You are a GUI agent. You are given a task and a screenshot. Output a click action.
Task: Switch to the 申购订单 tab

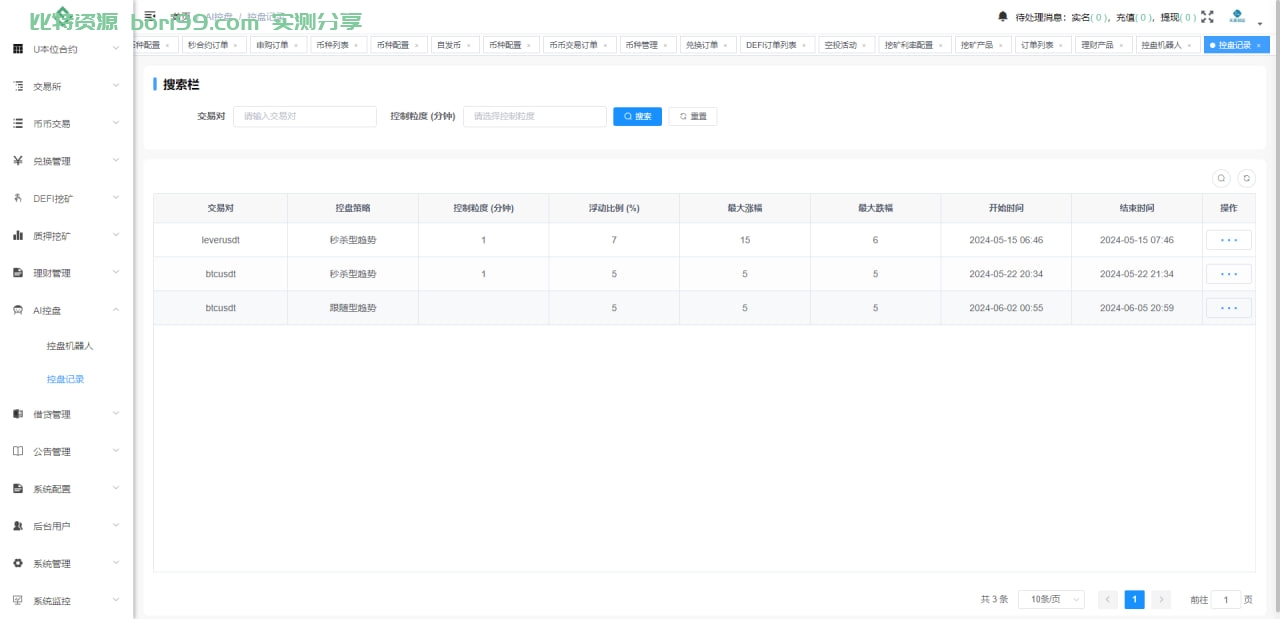point(277,45)
